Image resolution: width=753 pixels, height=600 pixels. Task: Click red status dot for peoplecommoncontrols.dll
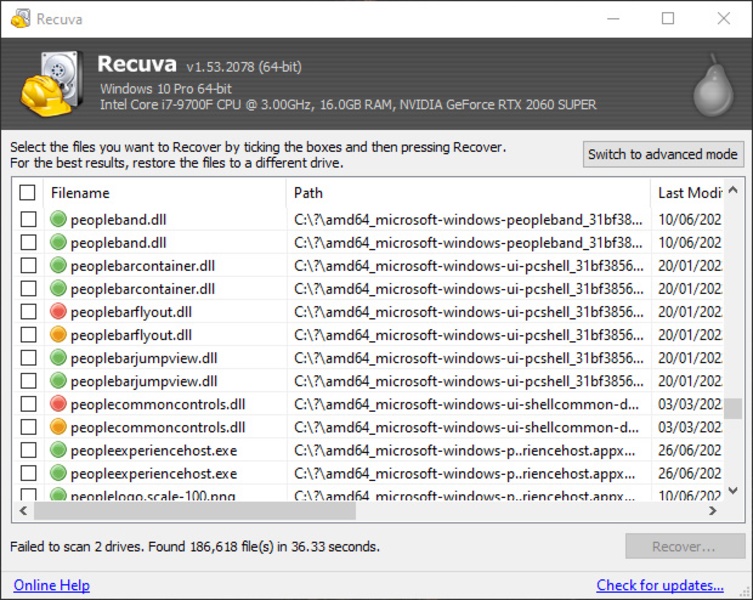[x=58, y=404]
